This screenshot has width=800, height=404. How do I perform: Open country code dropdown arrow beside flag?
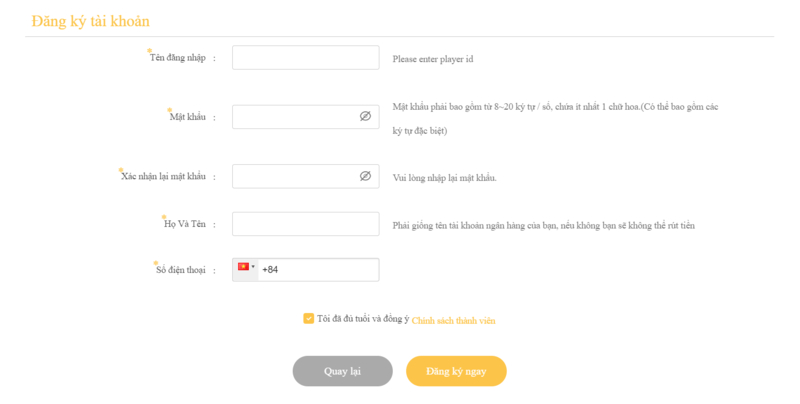pyautogui.click(x=253, y=266)
